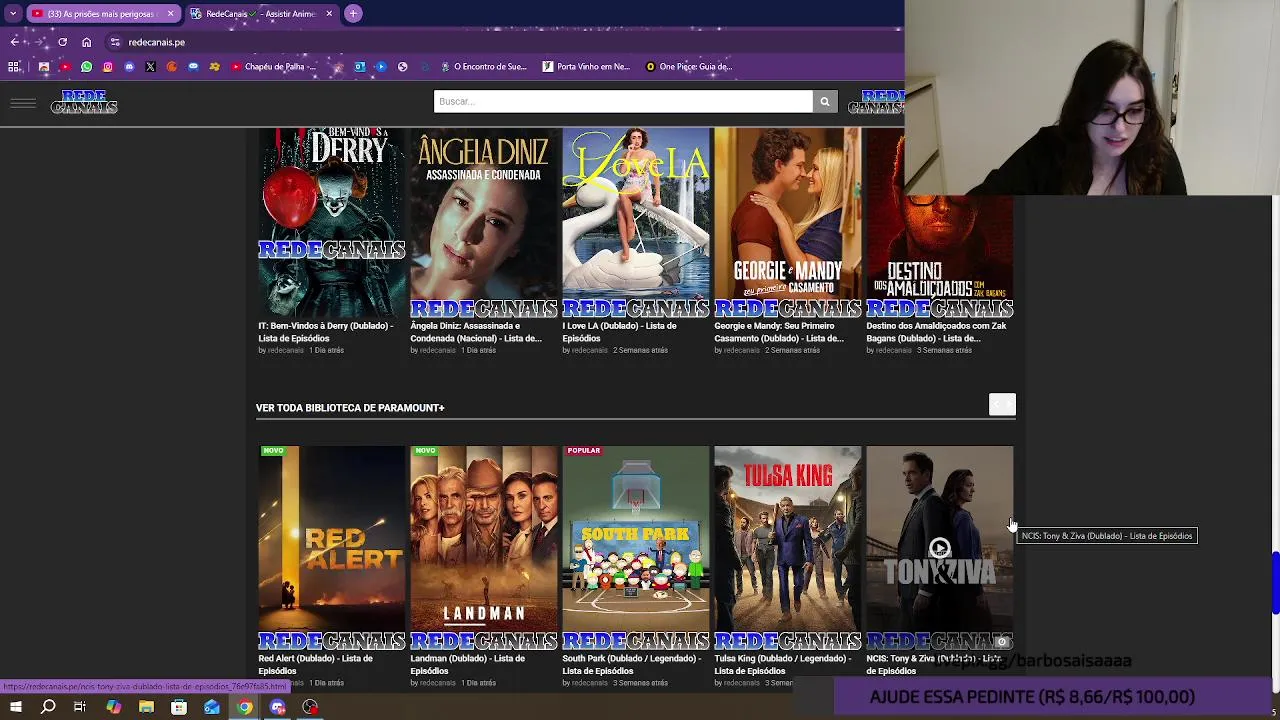1280x720 pixels.
Task: Switch to the YouTube 'As prisões mais perigosas' tab
Action: (103, 14)
